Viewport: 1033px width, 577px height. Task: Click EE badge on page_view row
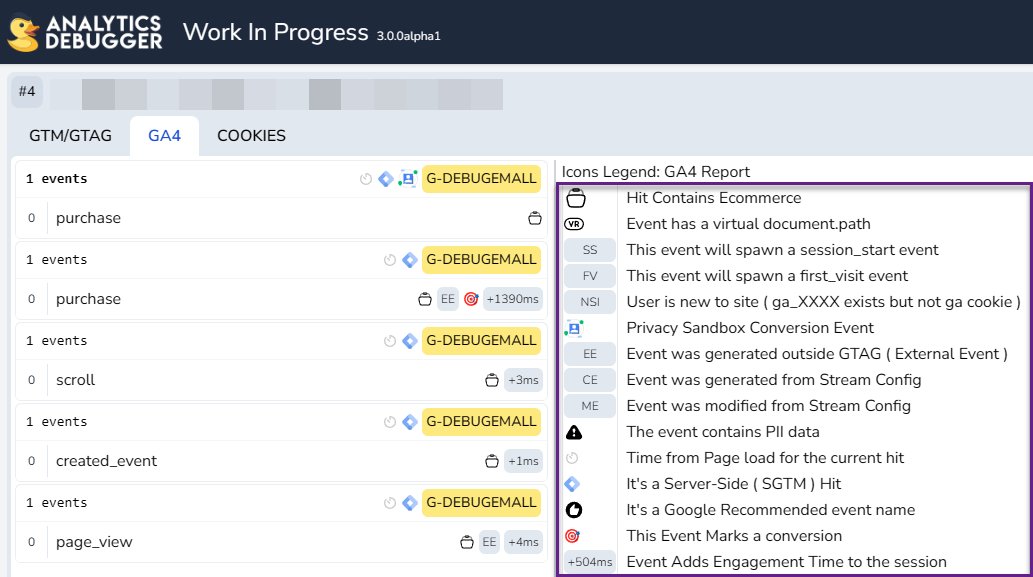(x=489, y=542)
